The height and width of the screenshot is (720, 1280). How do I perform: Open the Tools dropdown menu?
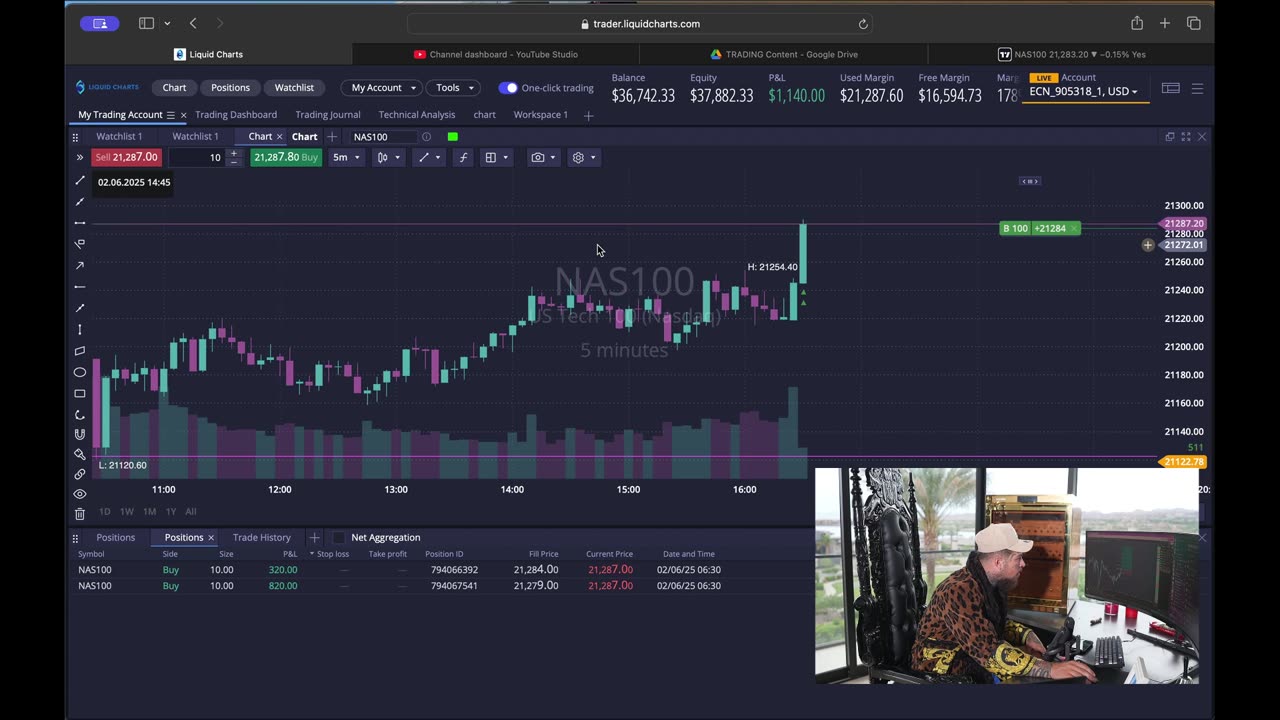454,88
